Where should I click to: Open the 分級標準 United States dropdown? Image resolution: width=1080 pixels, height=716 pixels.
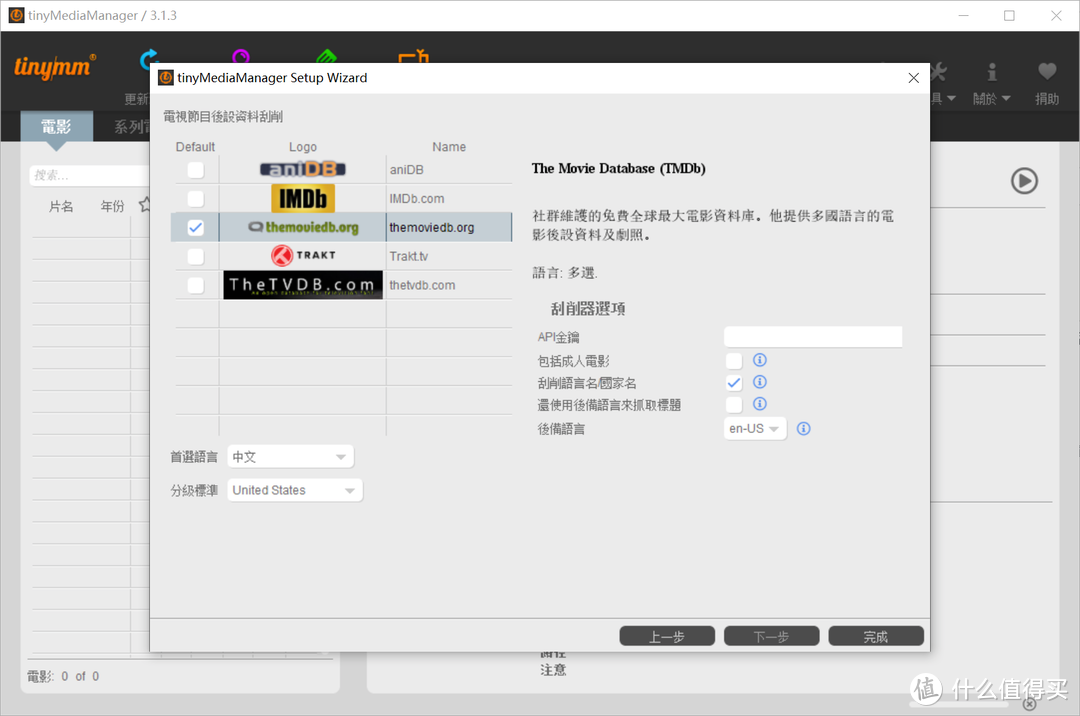click(294, 490)
